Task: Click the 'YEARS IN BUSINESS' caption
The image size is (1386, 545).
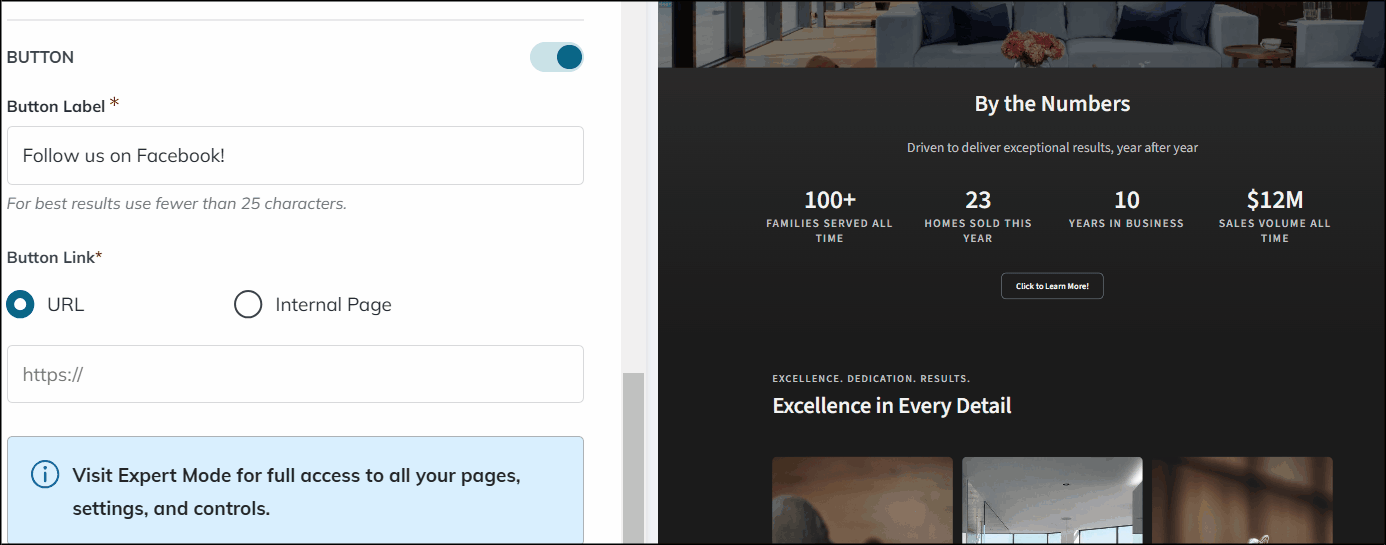Action: [1126, 223]
